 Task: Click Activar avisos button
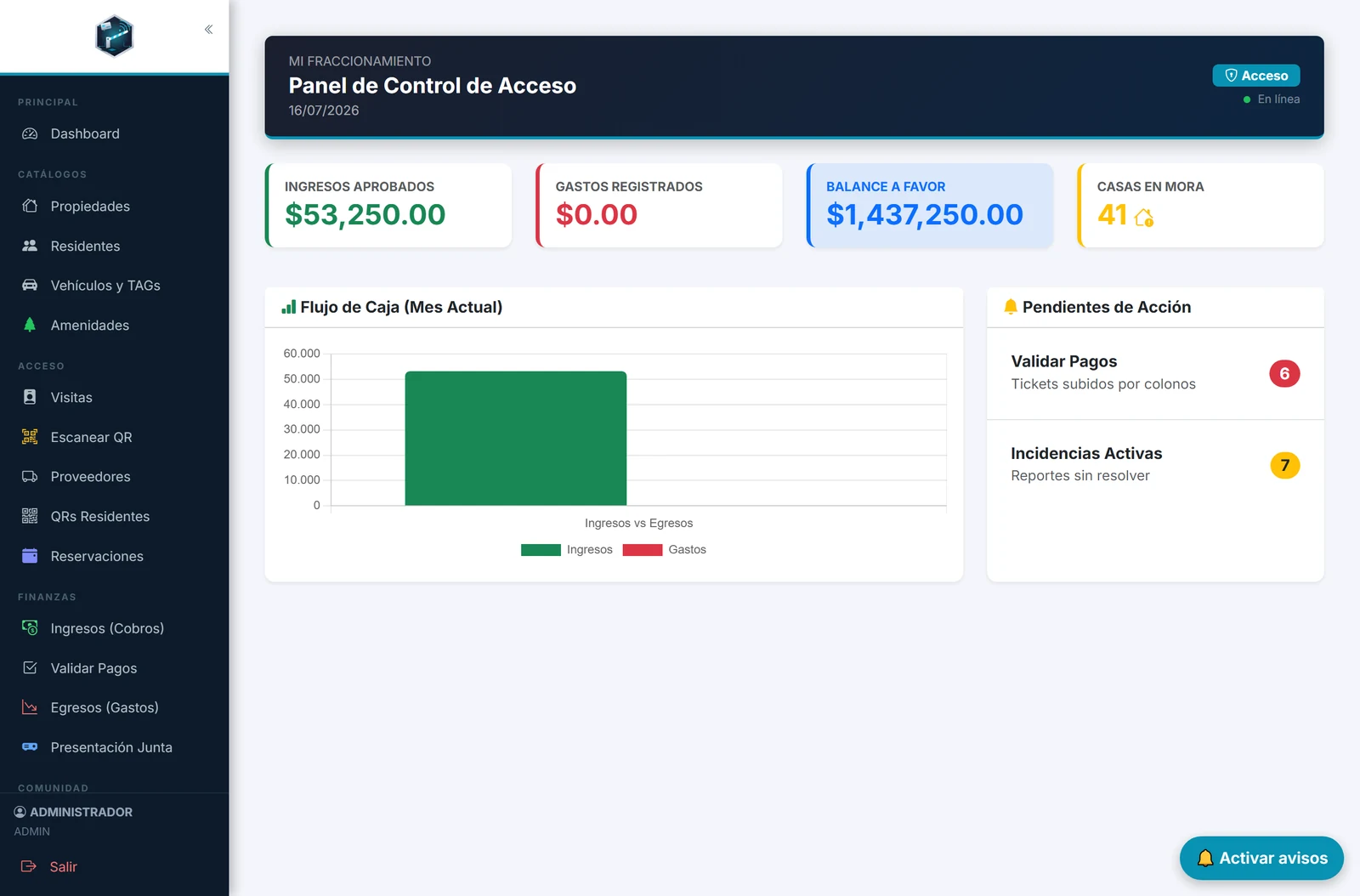click(1261, 858)
